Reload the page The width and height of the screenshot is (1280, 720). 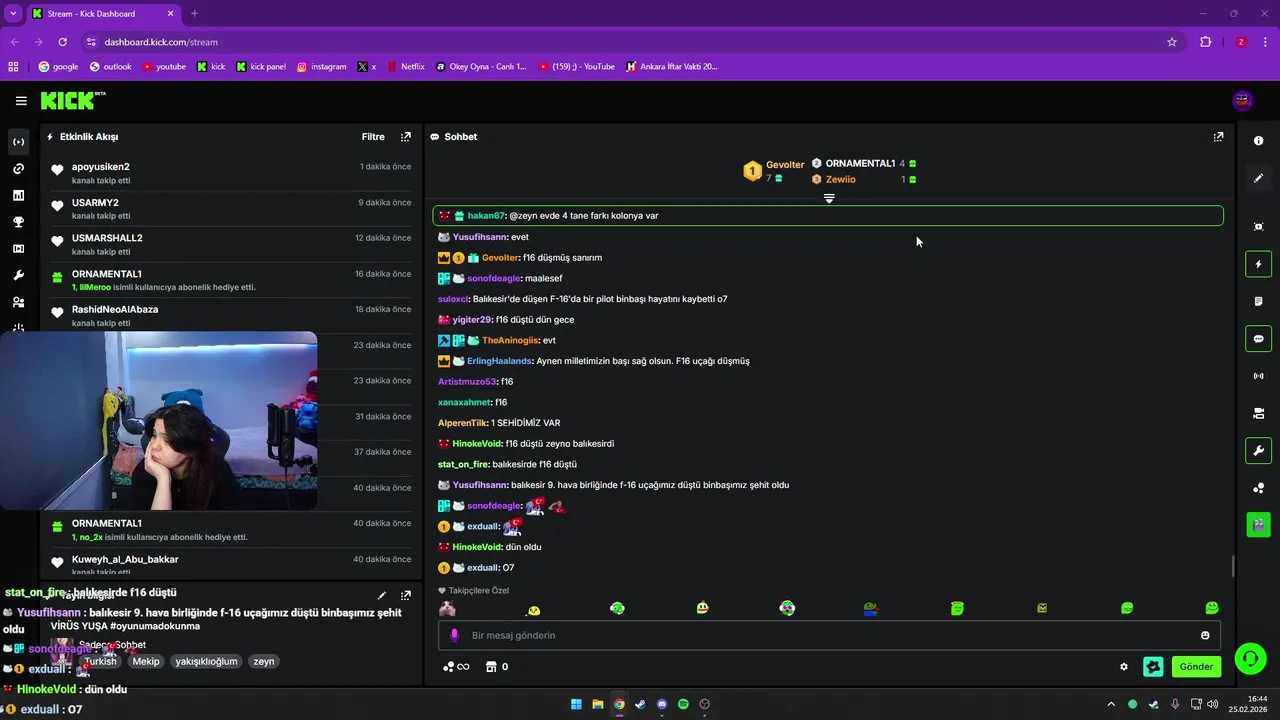click(62, 42)
